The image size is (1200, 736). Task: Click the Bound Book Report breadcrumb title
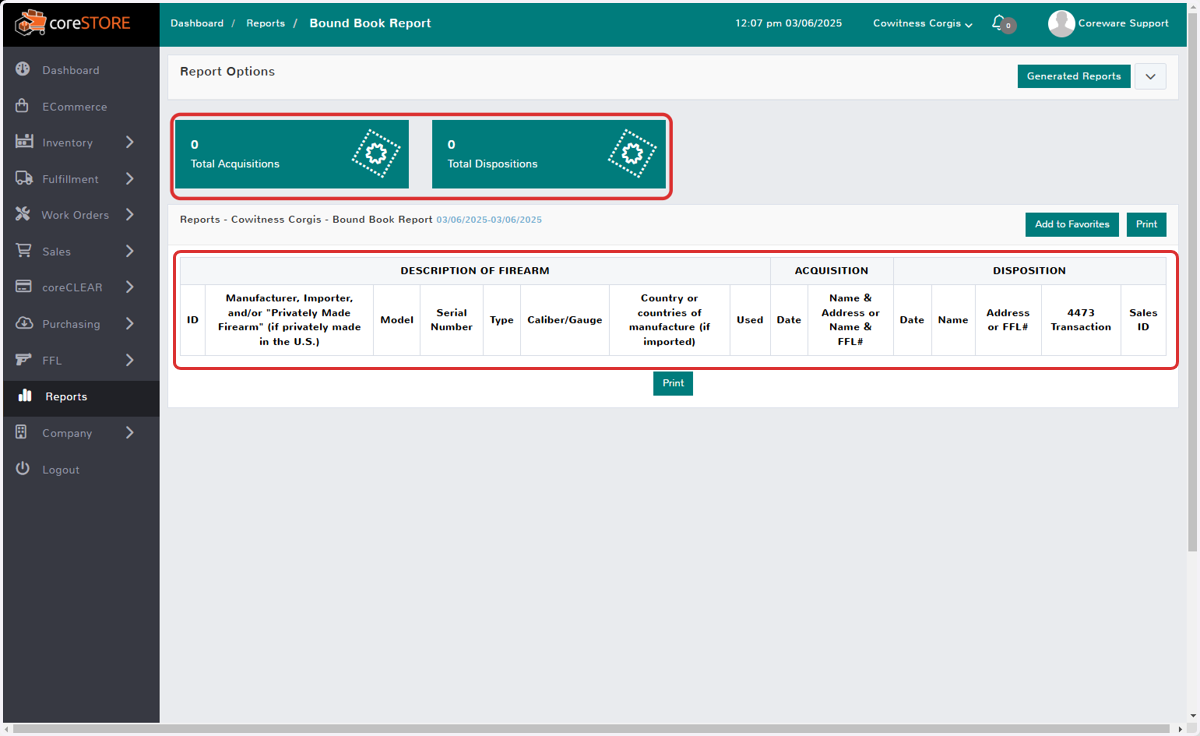(370, 23)
